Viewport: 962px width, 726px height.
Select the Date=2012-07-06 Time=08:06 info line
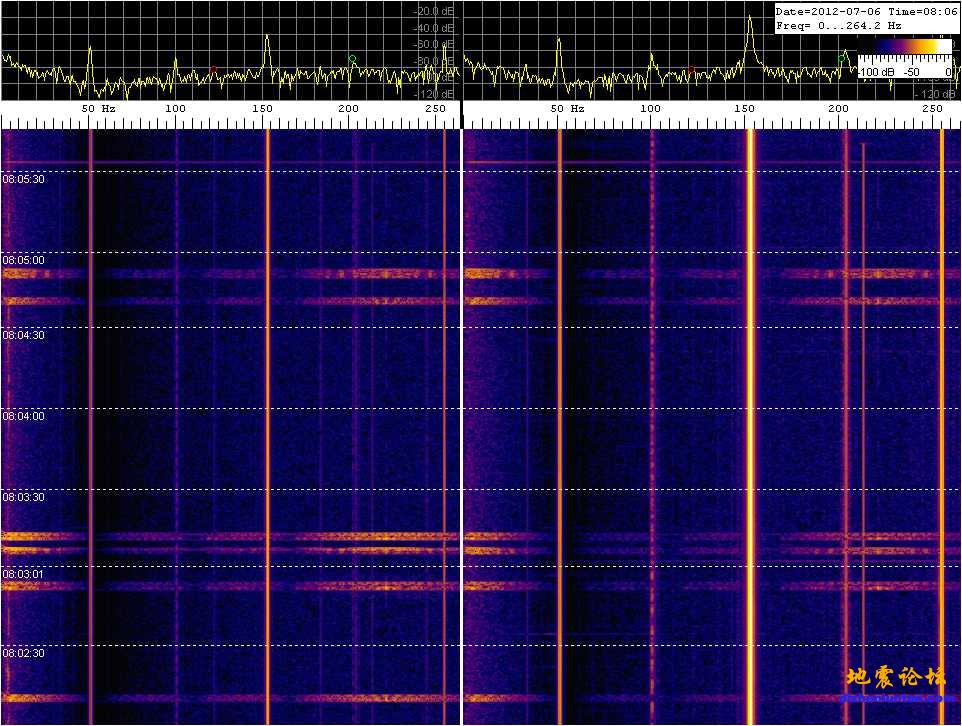866,12
